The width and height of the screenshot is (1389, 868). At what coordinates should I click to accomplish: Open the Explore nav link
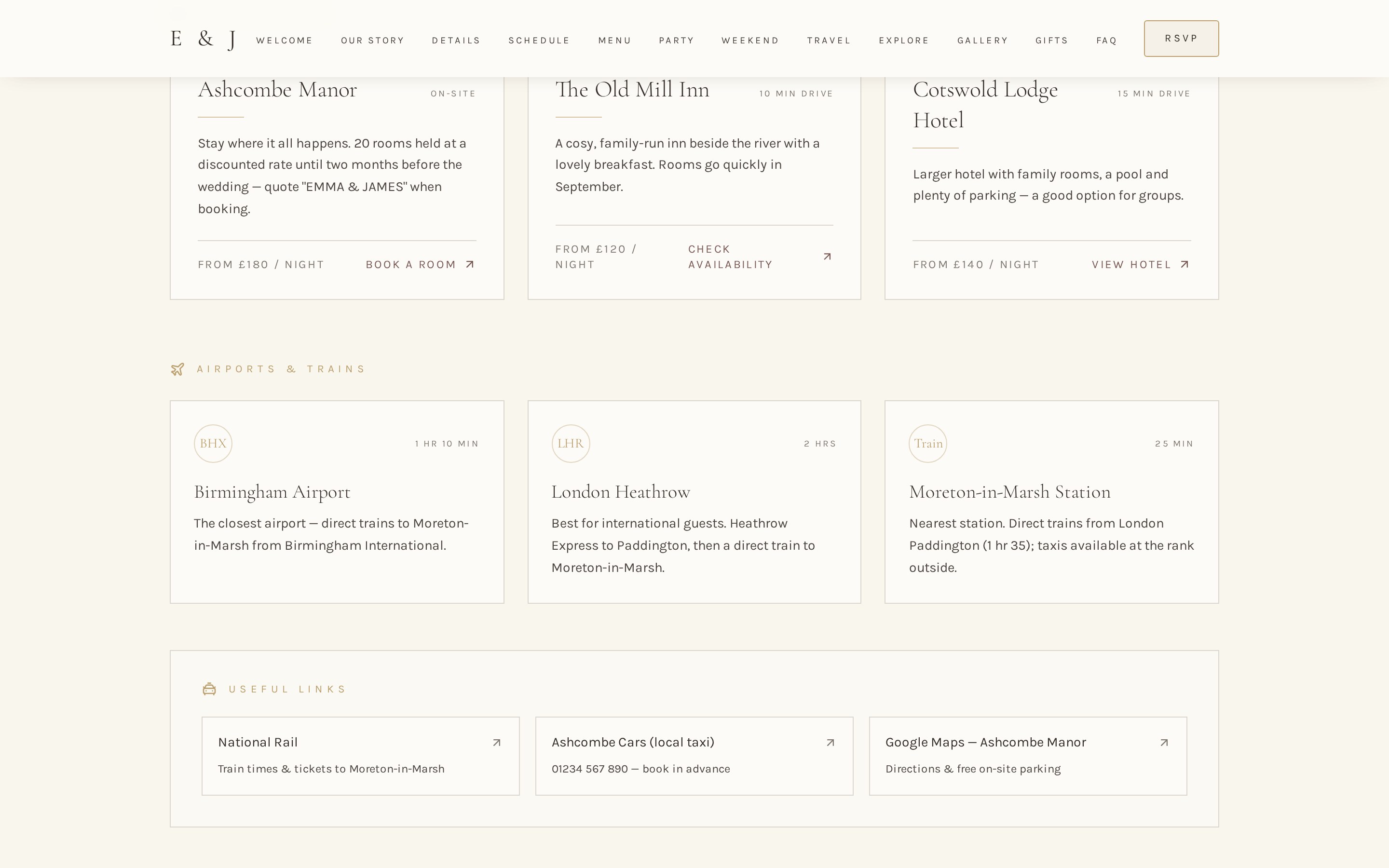(x=904, y=40)
